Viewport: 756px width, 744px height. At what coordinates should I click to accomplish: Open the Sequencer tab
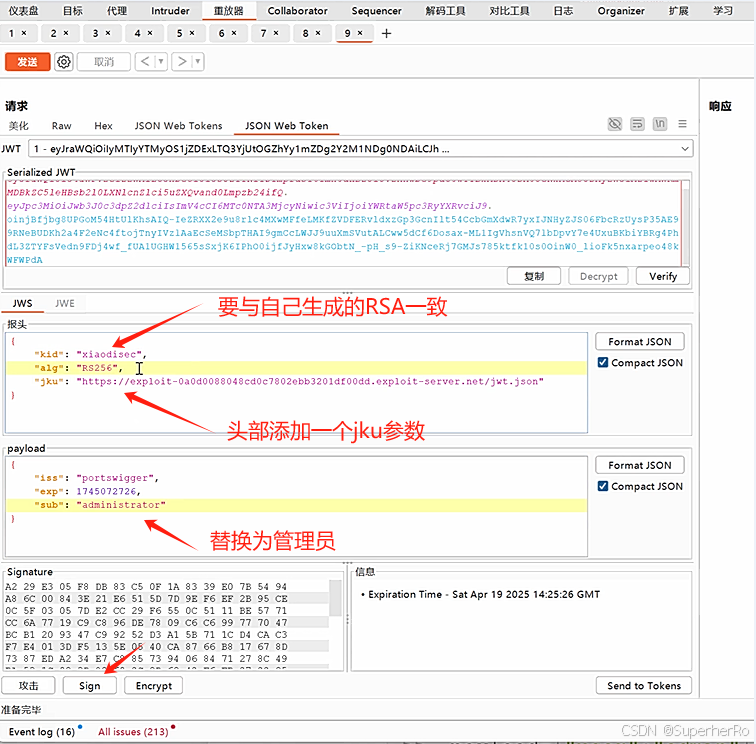click(x=376, y=11)
